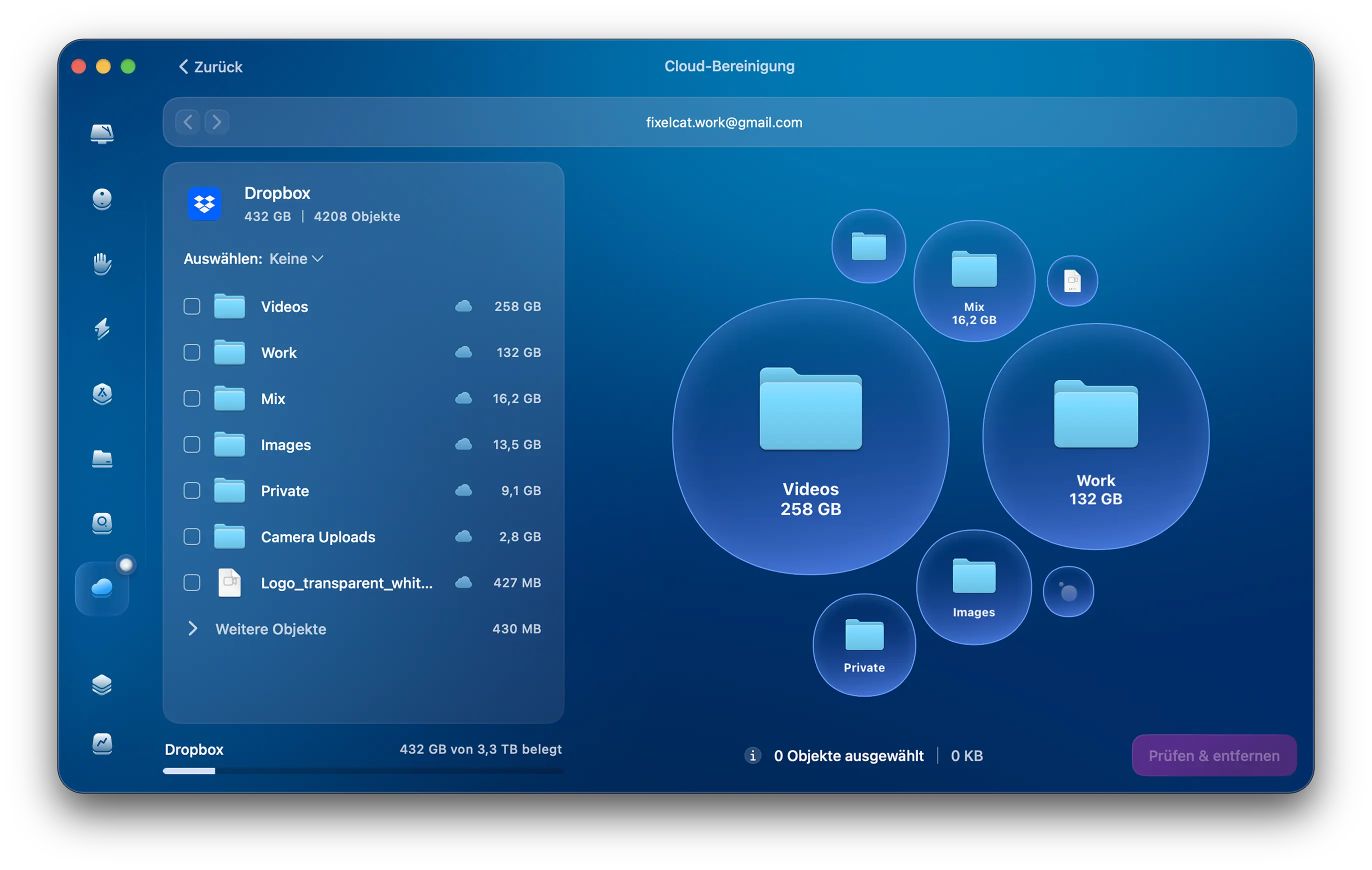
Task: Open the Images folder bubble
Action: [x=973, y=587]
